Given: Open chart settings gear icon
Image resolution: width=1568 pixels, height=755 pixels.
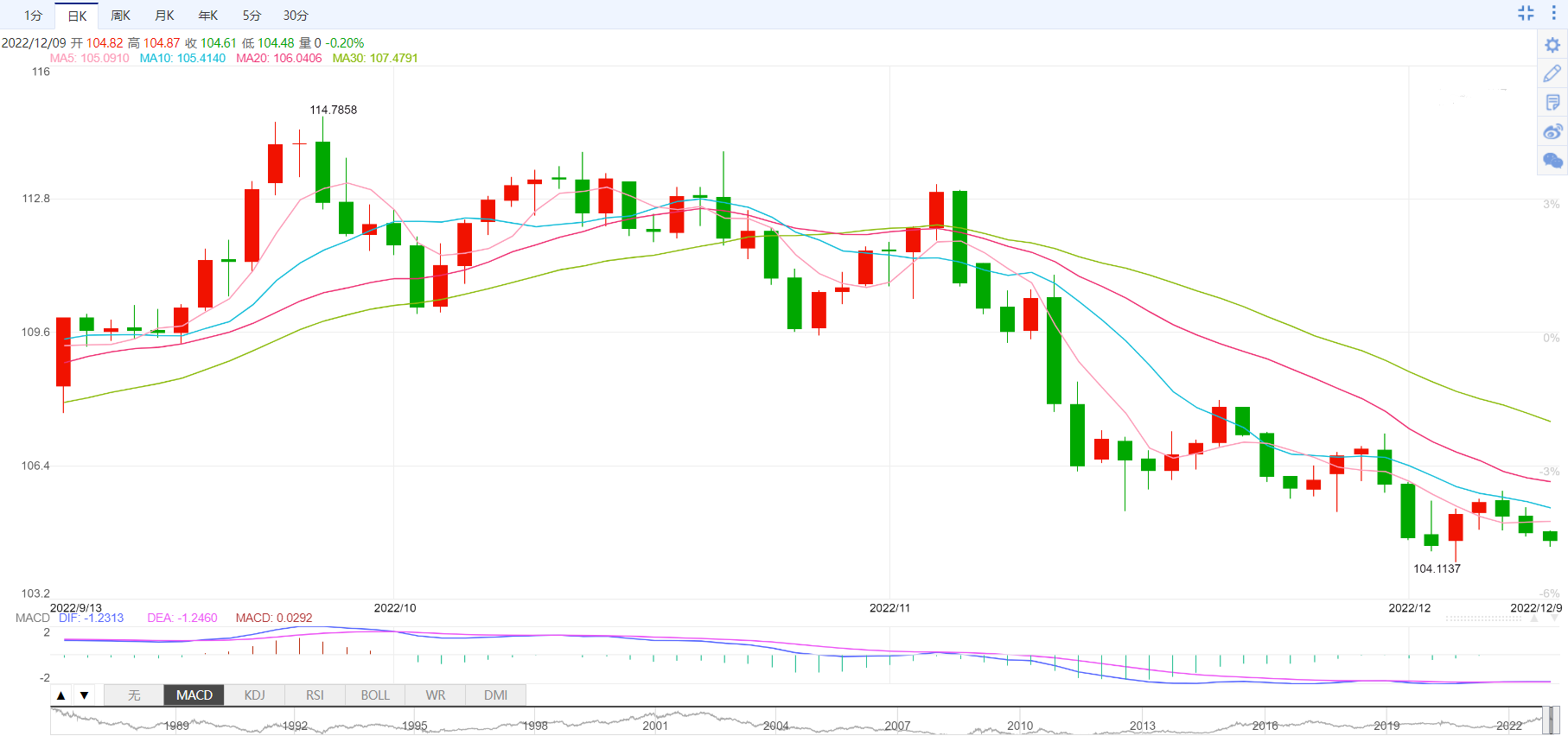Looking at the screenshot, I should 1552,45.
